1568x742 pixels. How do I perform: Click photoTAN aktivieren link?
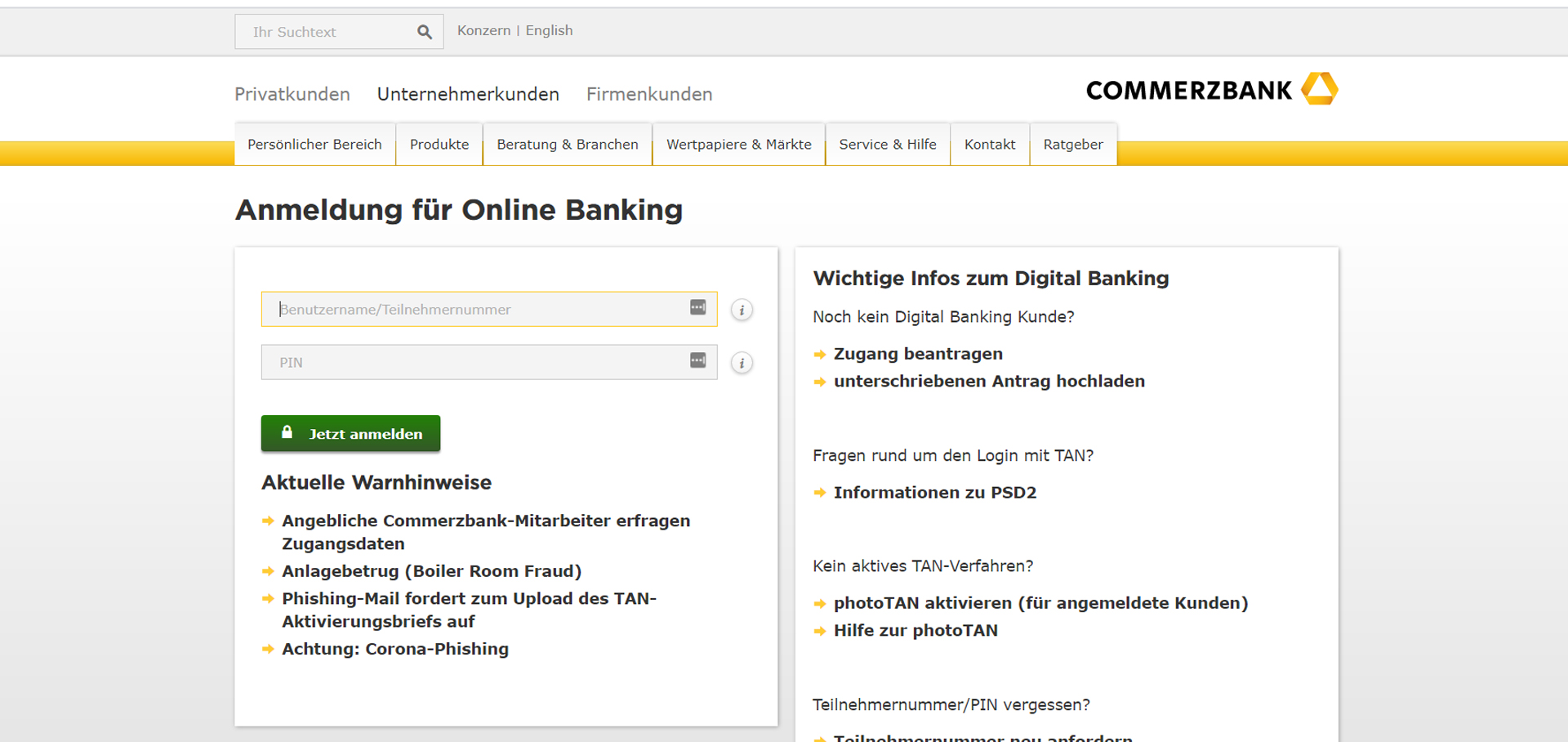(1040, 603)
